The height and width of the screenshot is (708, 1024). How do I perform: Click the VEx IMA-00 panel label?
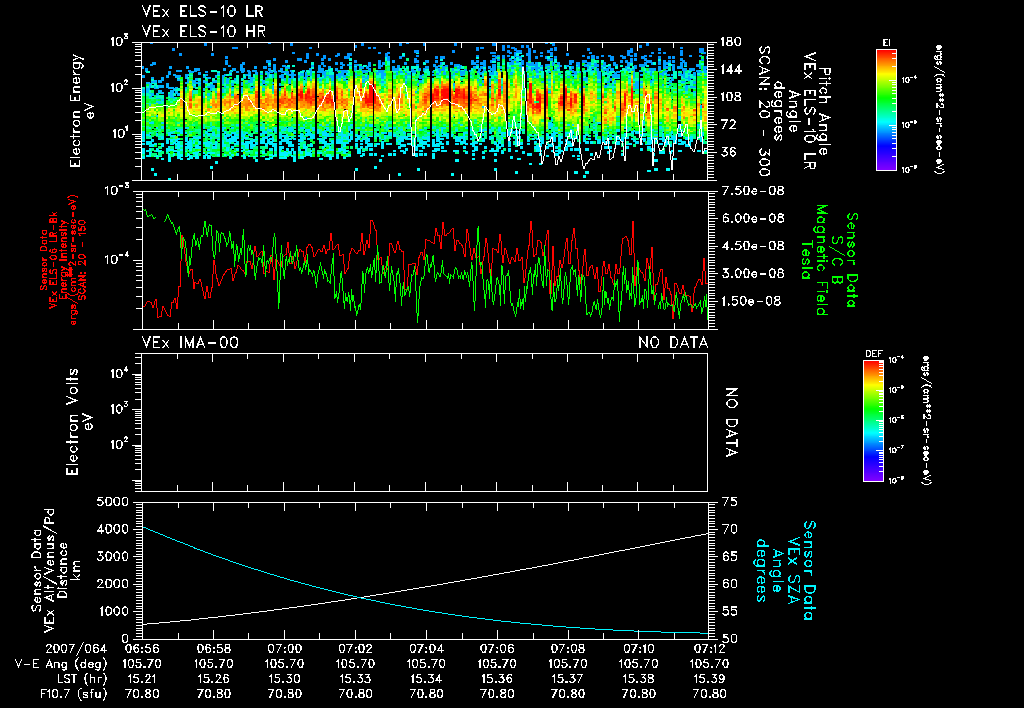click(190, 343)
